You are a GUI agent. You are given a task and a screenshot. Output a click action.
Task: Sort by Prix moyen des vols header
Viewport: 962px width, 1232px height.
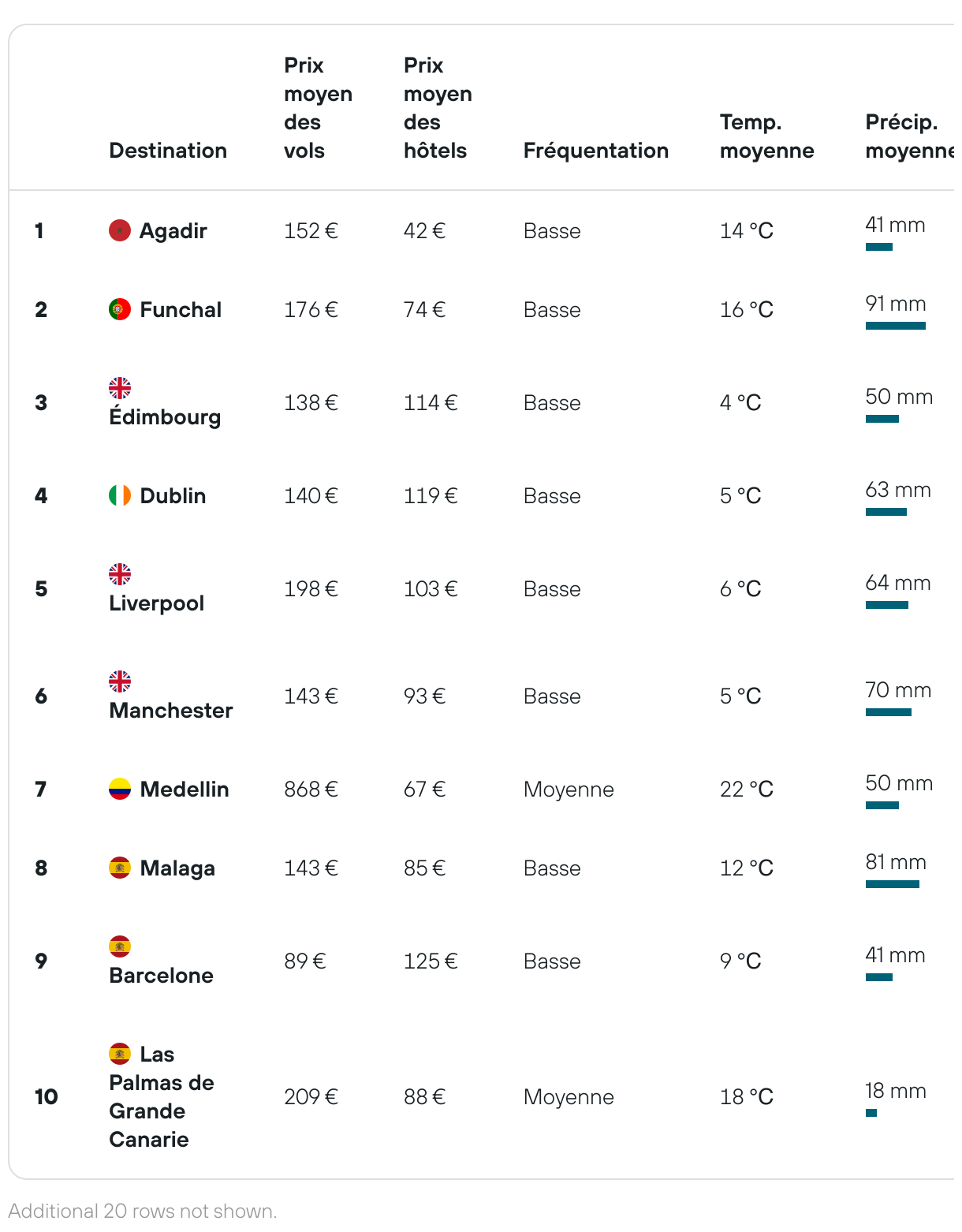point(318,108)
